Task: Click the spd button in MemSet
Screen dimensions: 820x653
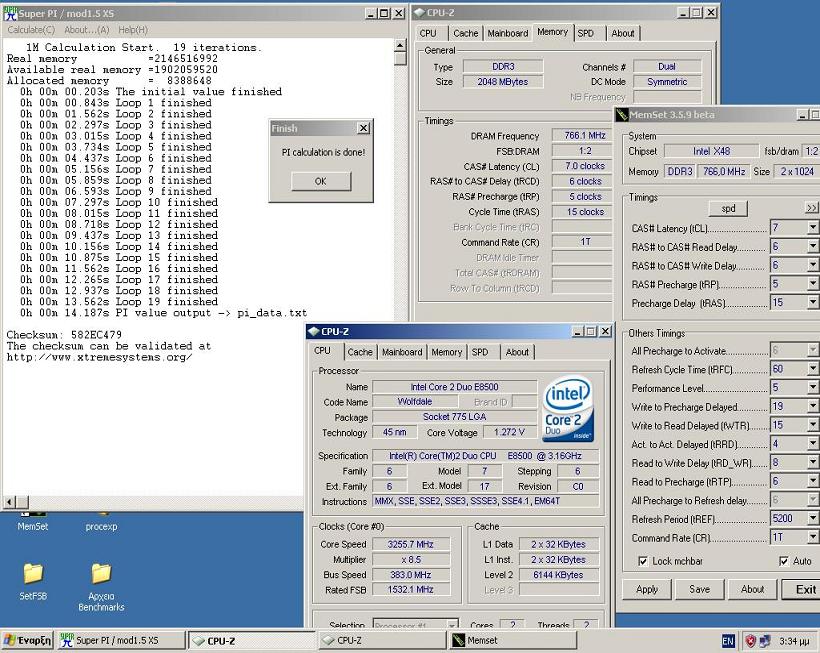Action: pos(728,208)
